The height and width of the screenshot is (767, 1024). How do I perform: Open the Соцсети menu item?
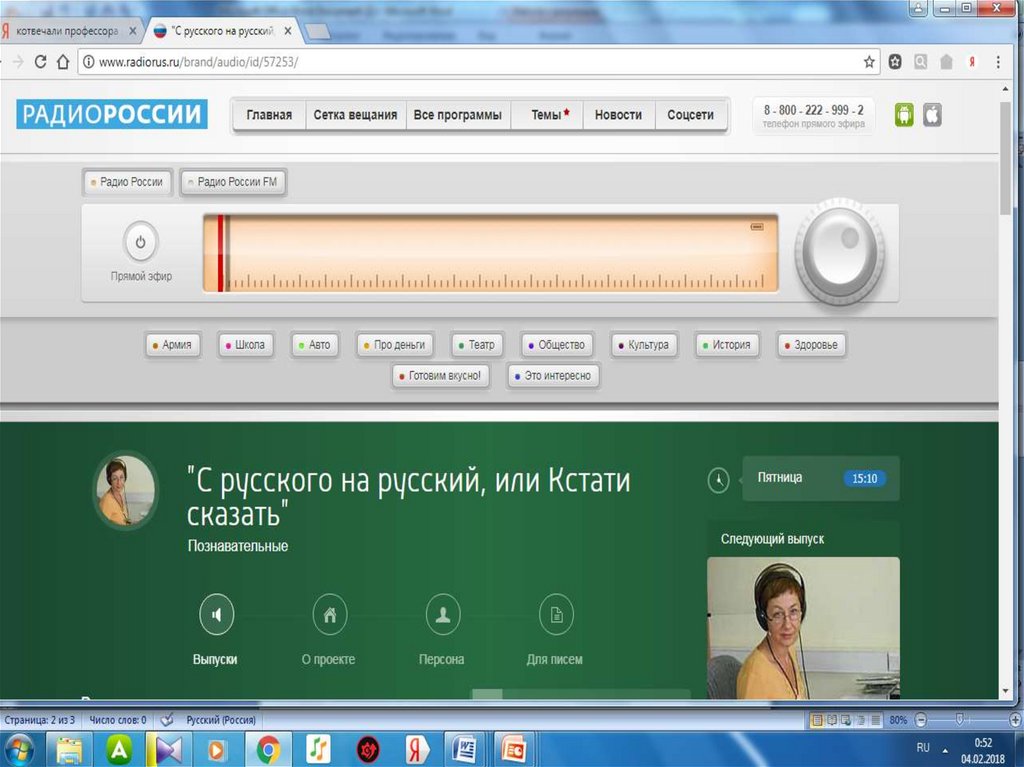point(690,115)
